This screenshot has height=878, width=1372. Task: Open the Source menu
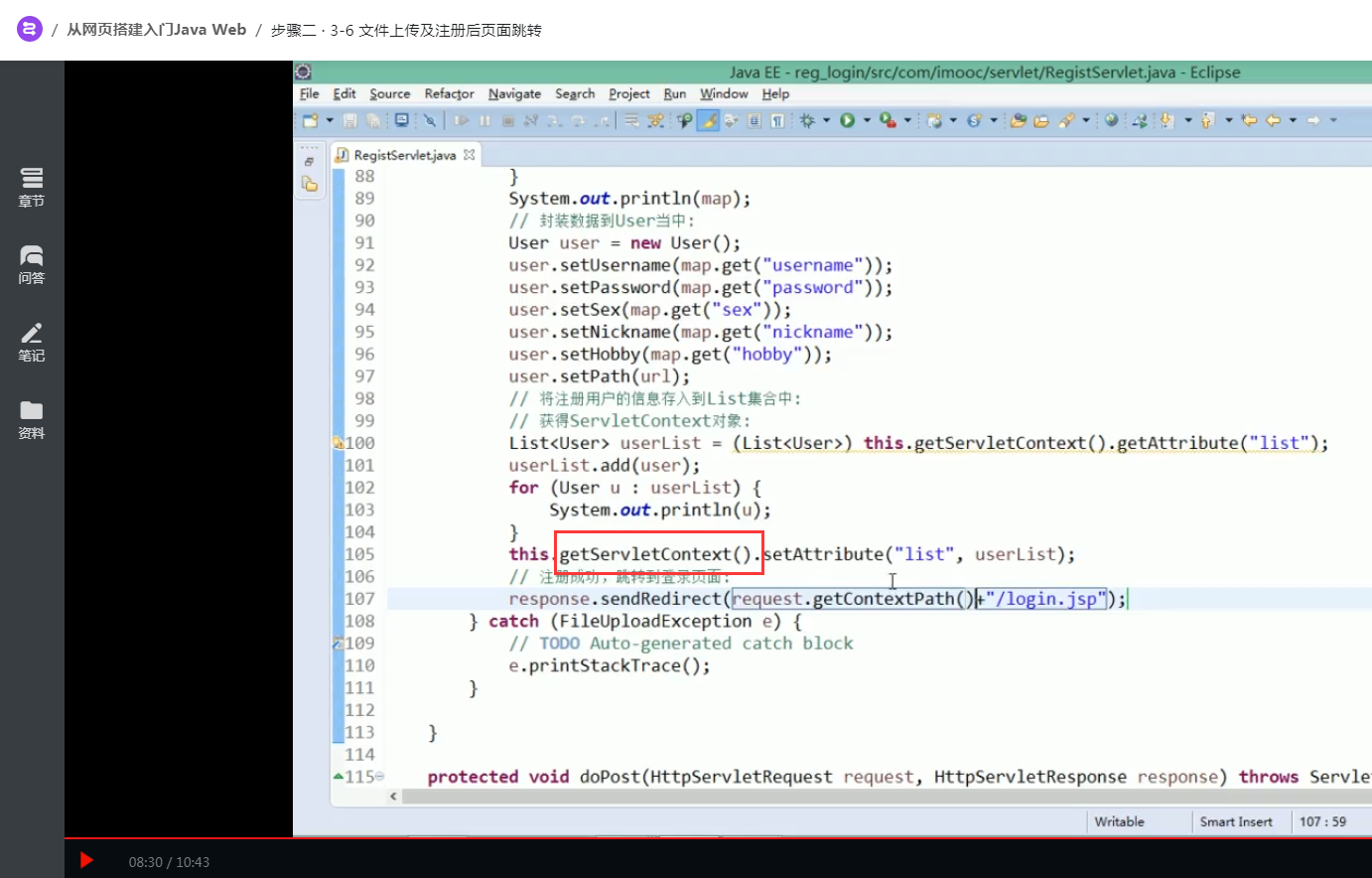pos(390,93)
